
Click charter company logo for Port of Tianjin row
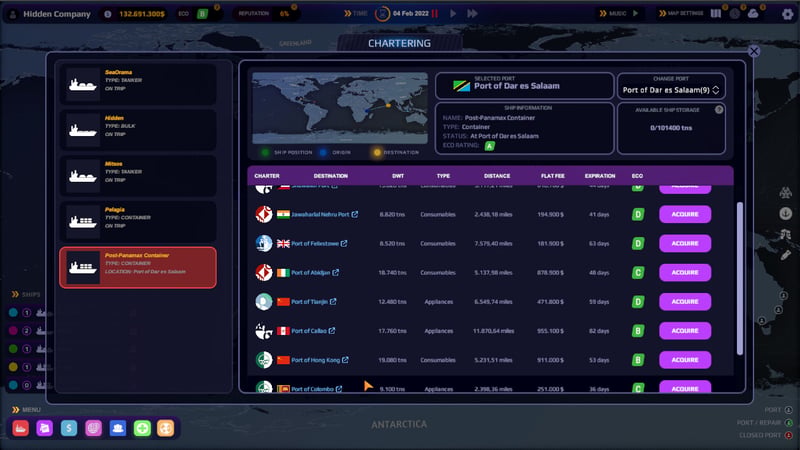pyautogui.click(x=264, y=302)
